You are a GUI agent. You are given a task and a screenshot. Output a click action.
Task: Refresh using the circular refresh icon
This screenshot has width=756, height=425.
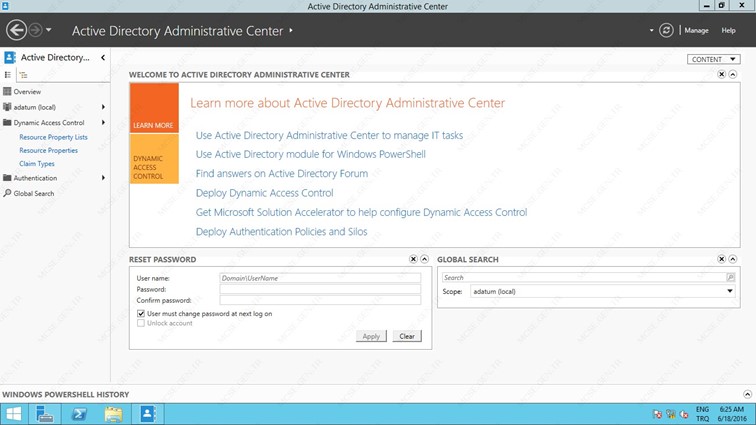[x=666, y=30]
